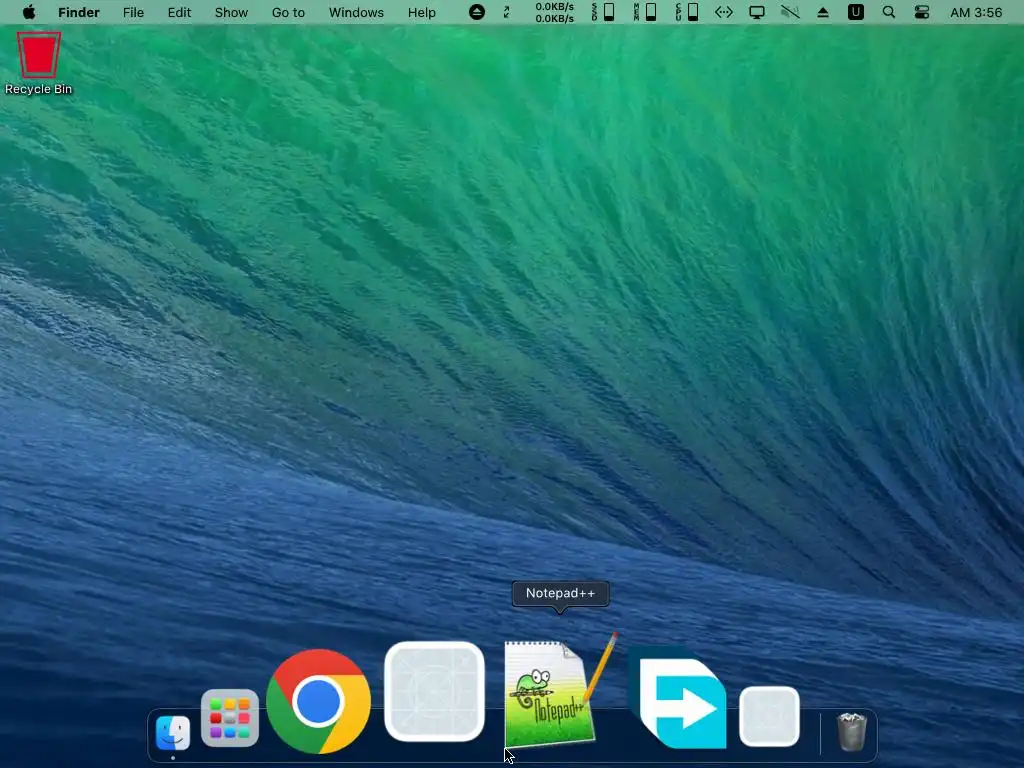This screenshot has width=1024, height=768.
Task: Click the solid eject triangle menu bar icon
Action: click(823, 12)
